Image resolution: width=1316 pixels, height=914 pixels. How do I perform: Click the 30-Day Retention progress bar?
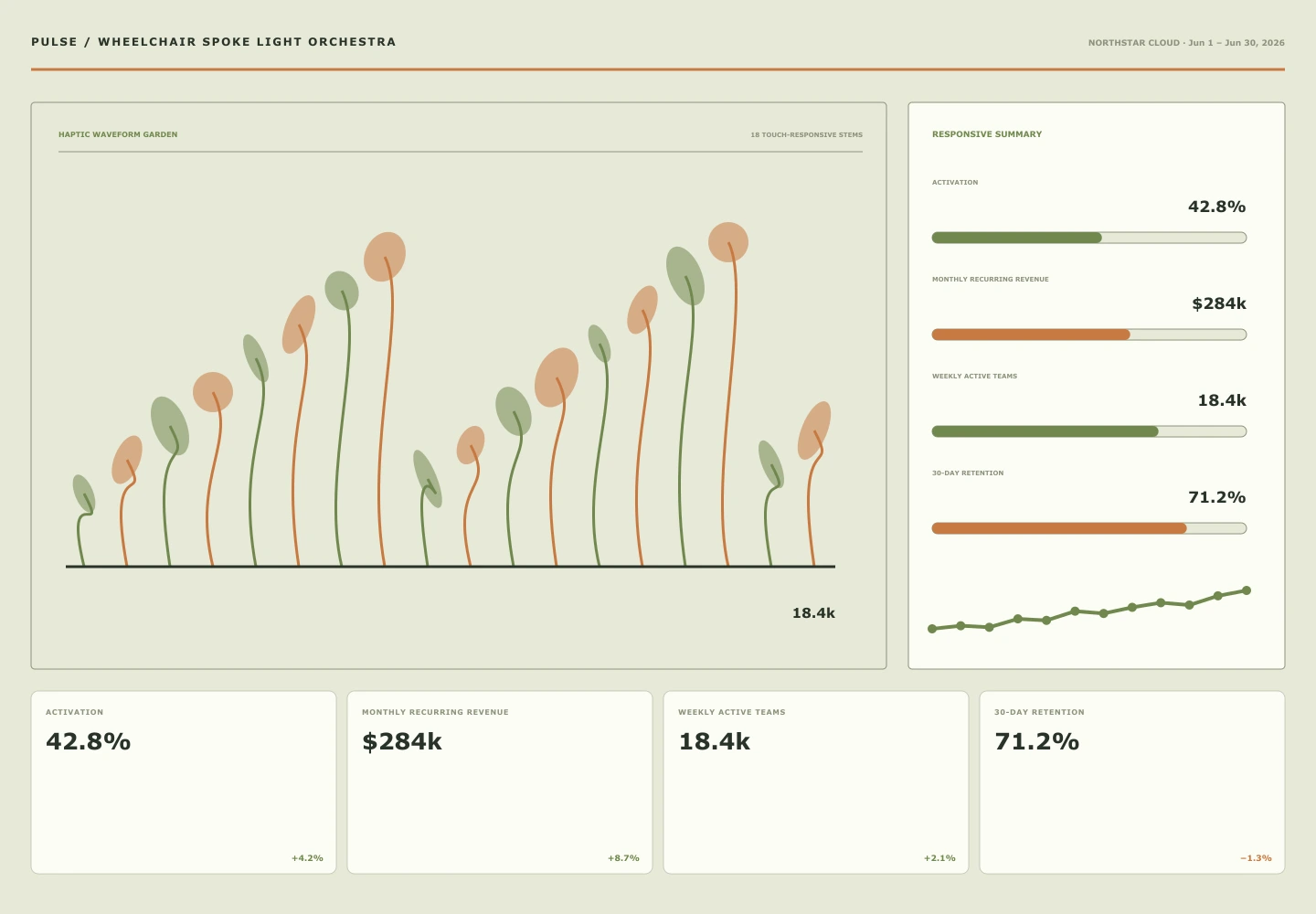pyautogui.click(x=1089, y=528)
